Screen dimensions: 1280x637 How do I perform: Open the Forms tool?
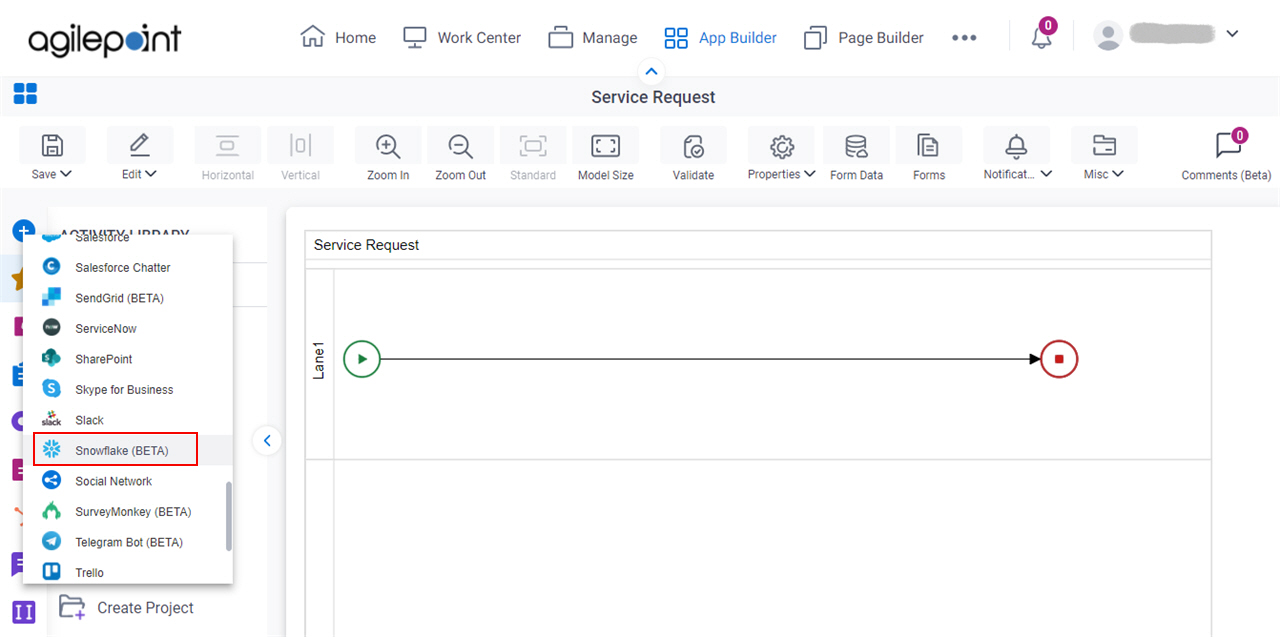coord(929,155)
